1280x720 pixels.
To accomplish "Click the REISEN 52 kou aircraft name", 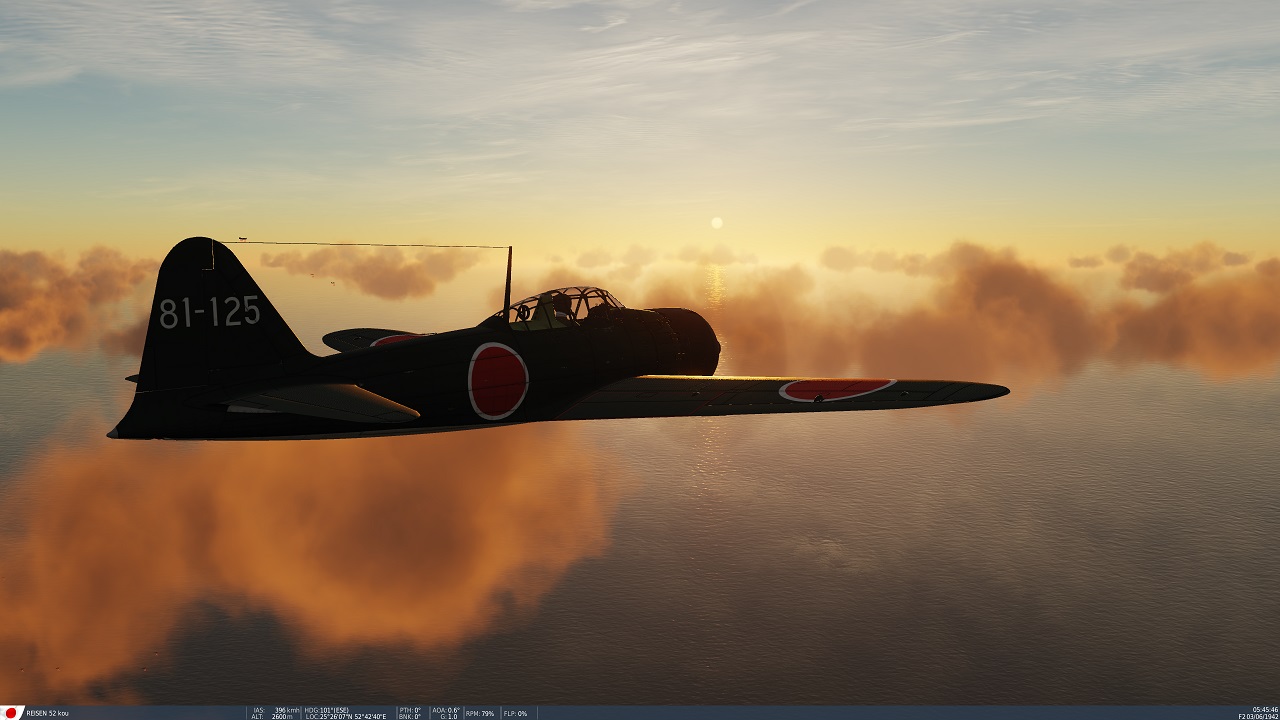I will 48,714.
